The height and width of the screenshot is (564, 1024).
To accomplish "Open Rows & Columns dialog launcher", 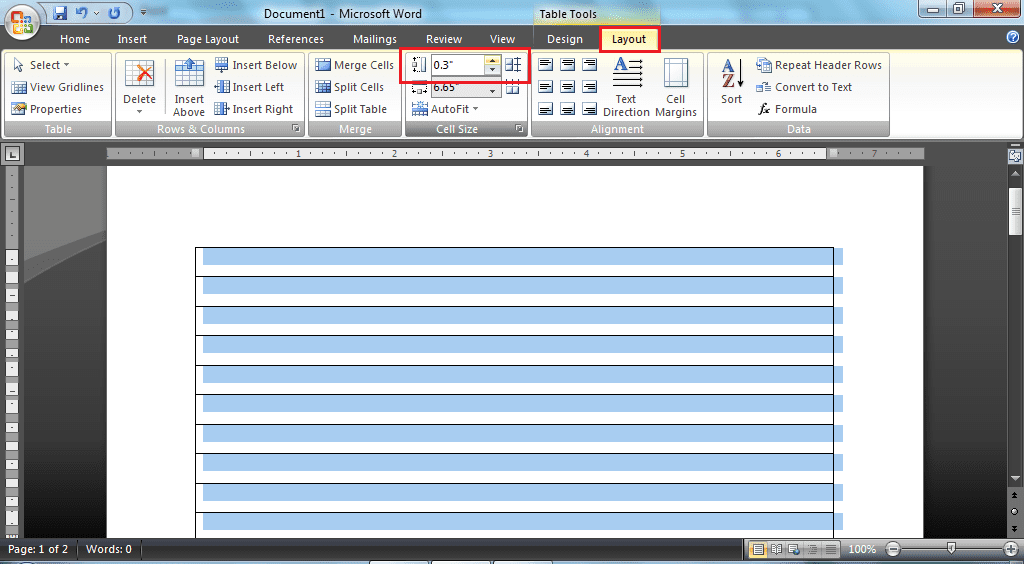I will tap(296, 129).
